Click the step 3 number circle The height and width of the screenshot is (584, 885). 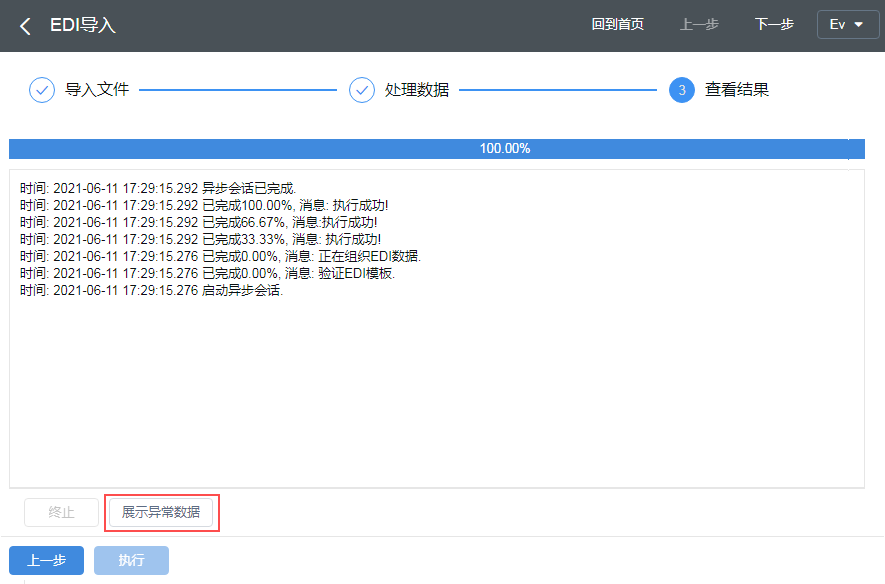pos(682,90)
